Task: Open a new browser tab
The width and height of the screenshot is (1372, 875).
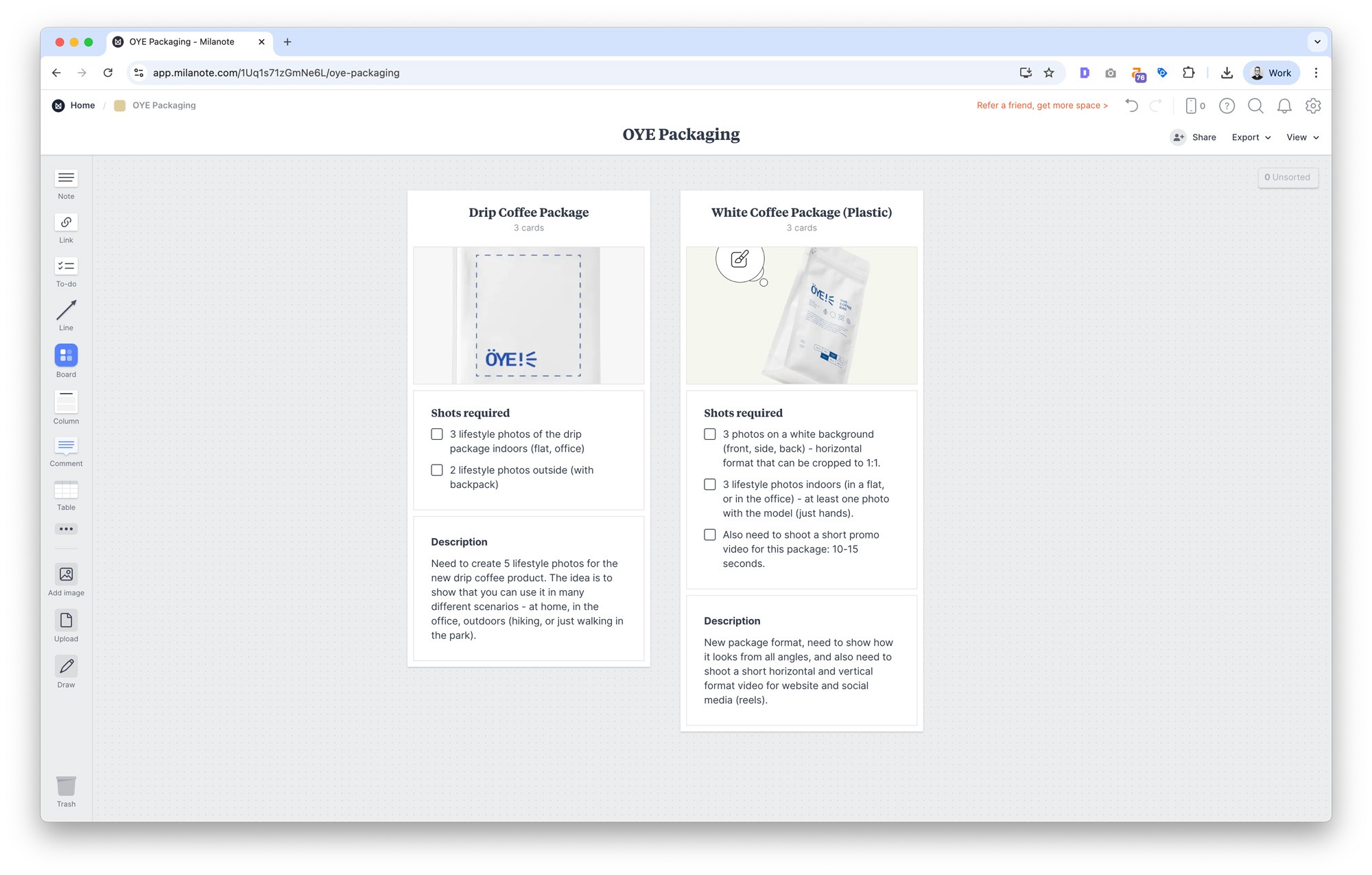Action: click(287, 42)
